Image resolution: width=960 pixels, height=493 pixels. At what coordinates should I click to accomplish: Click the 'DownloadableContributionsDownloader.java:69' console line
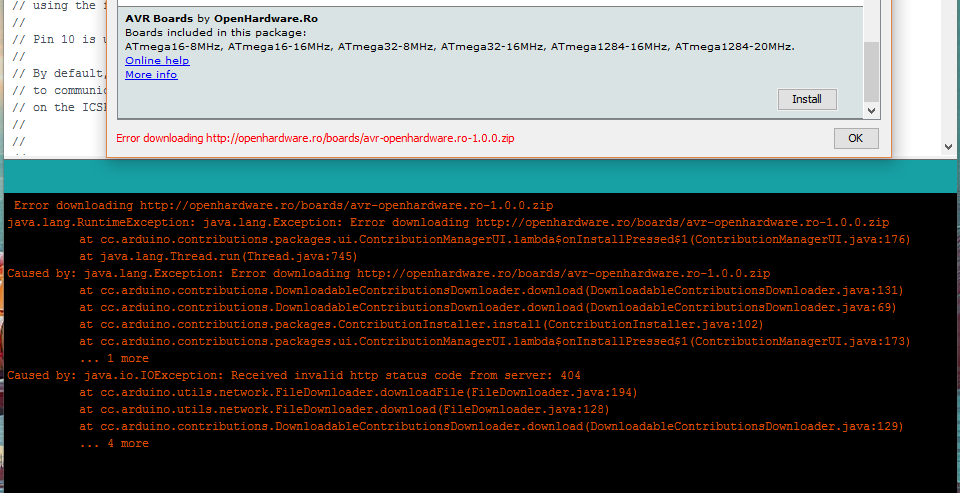[488, 307]
